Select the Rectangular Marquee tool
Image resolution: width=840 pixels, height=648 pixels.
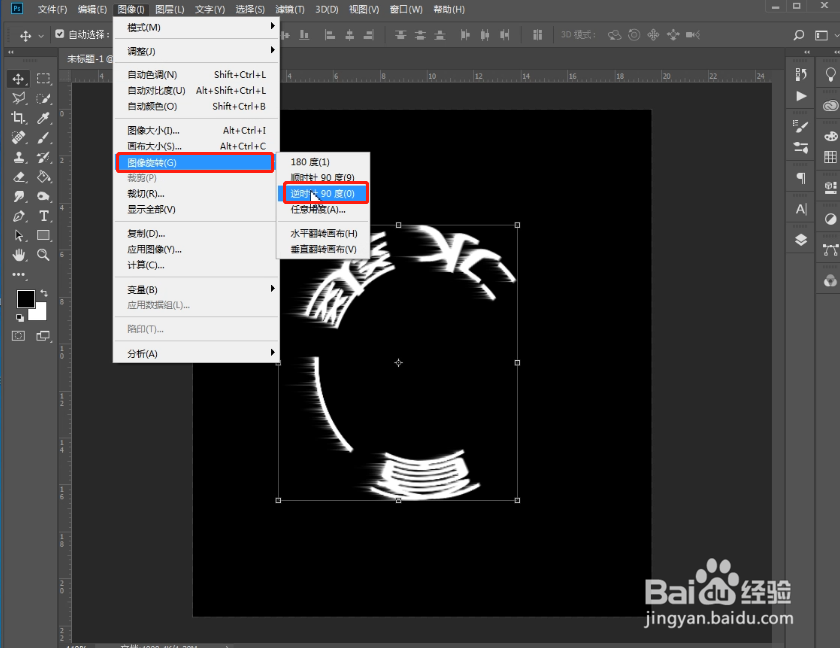tap(43, 79)
